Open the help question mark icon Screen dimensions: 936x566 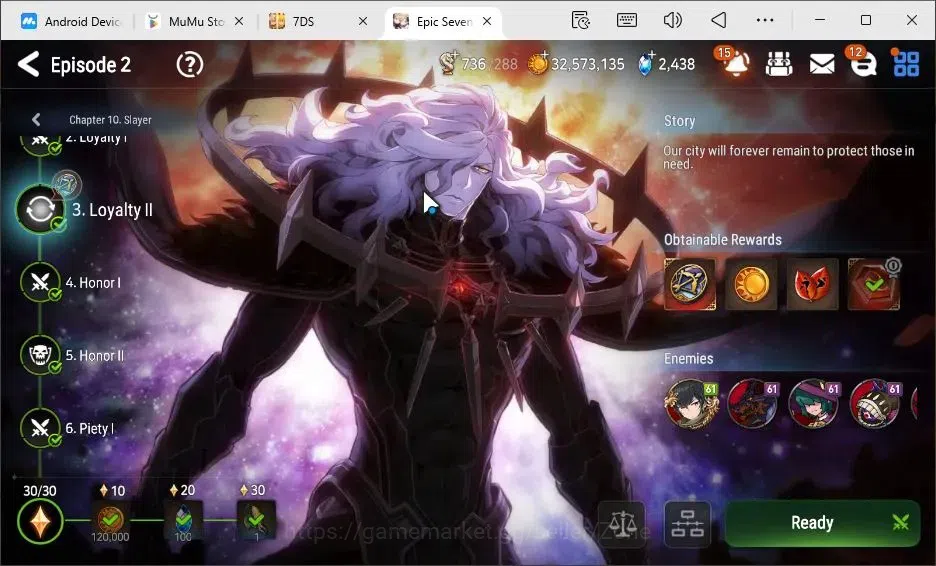point(190,64)
